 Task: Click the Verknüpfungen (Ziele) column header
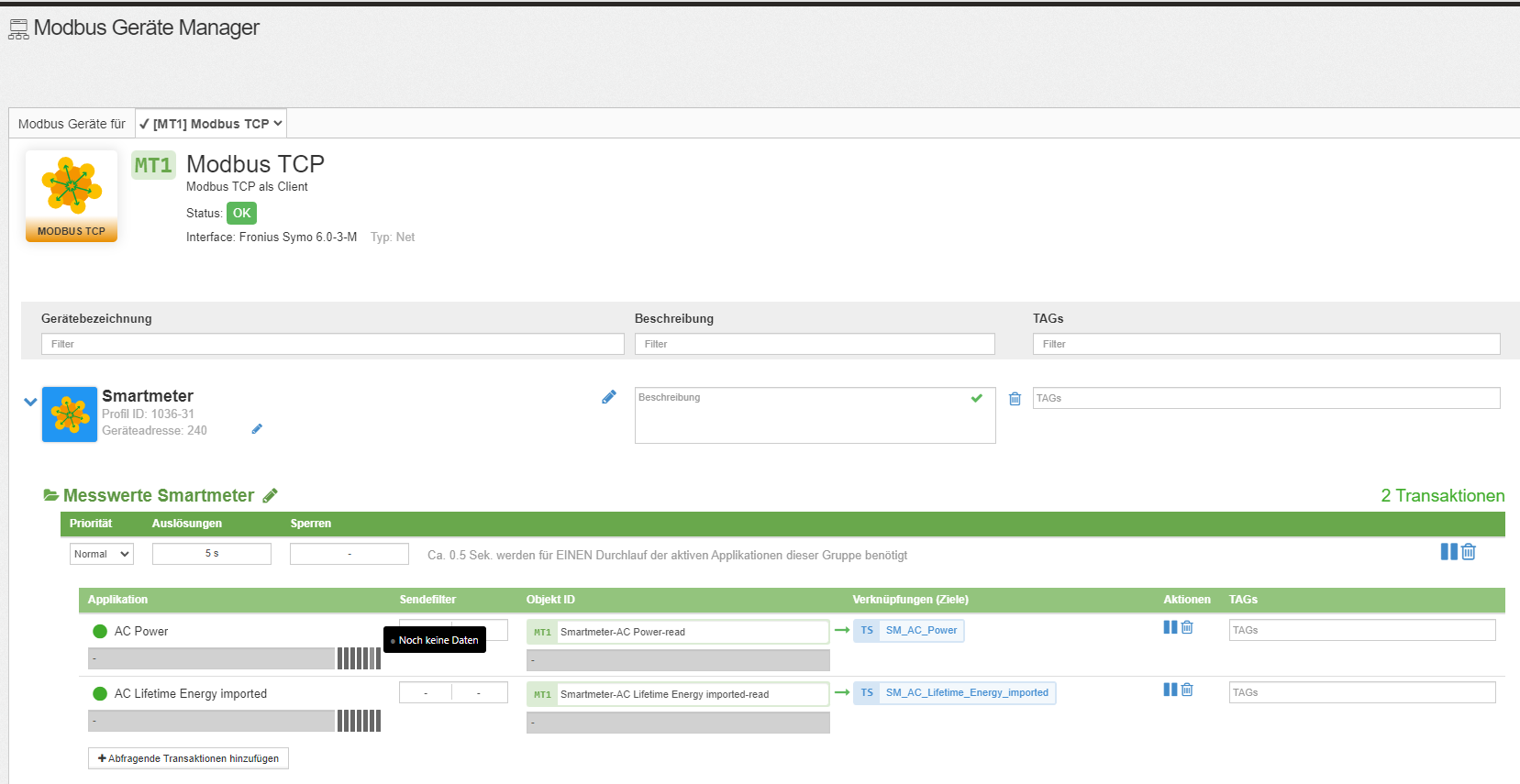[910, 599]
